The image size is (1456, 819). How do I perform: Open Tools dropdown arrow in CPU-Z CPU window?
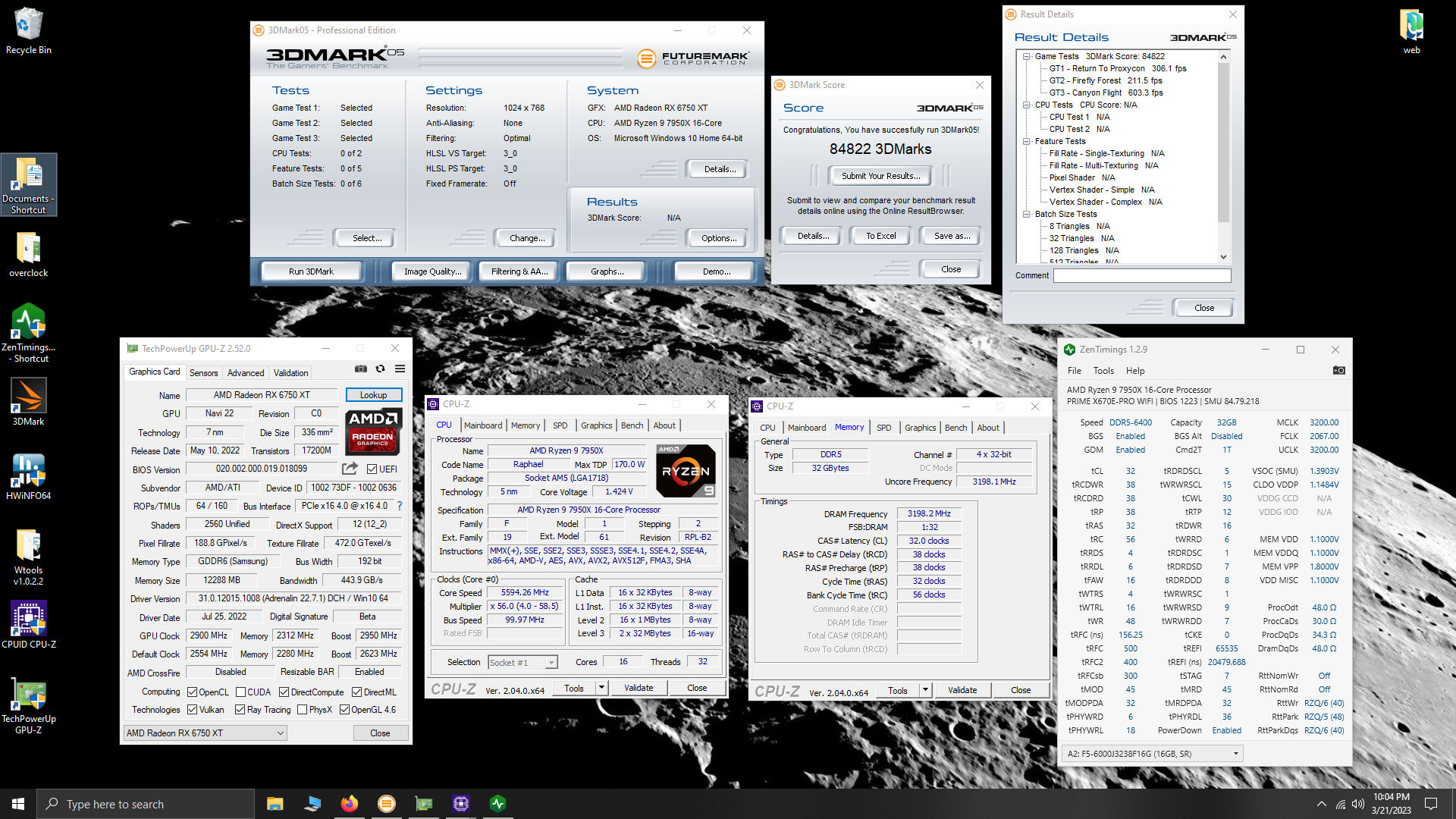pos(601,689)
